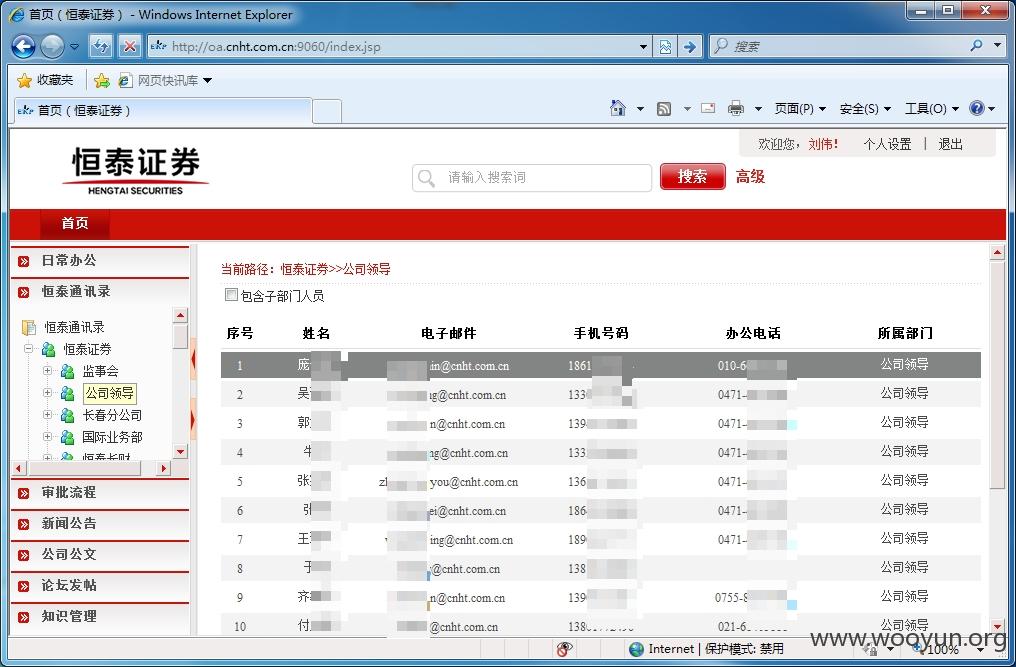Click the 新闻公告 arrow icon
This screenshot has height=667, width=1016.
coord(24,524)
